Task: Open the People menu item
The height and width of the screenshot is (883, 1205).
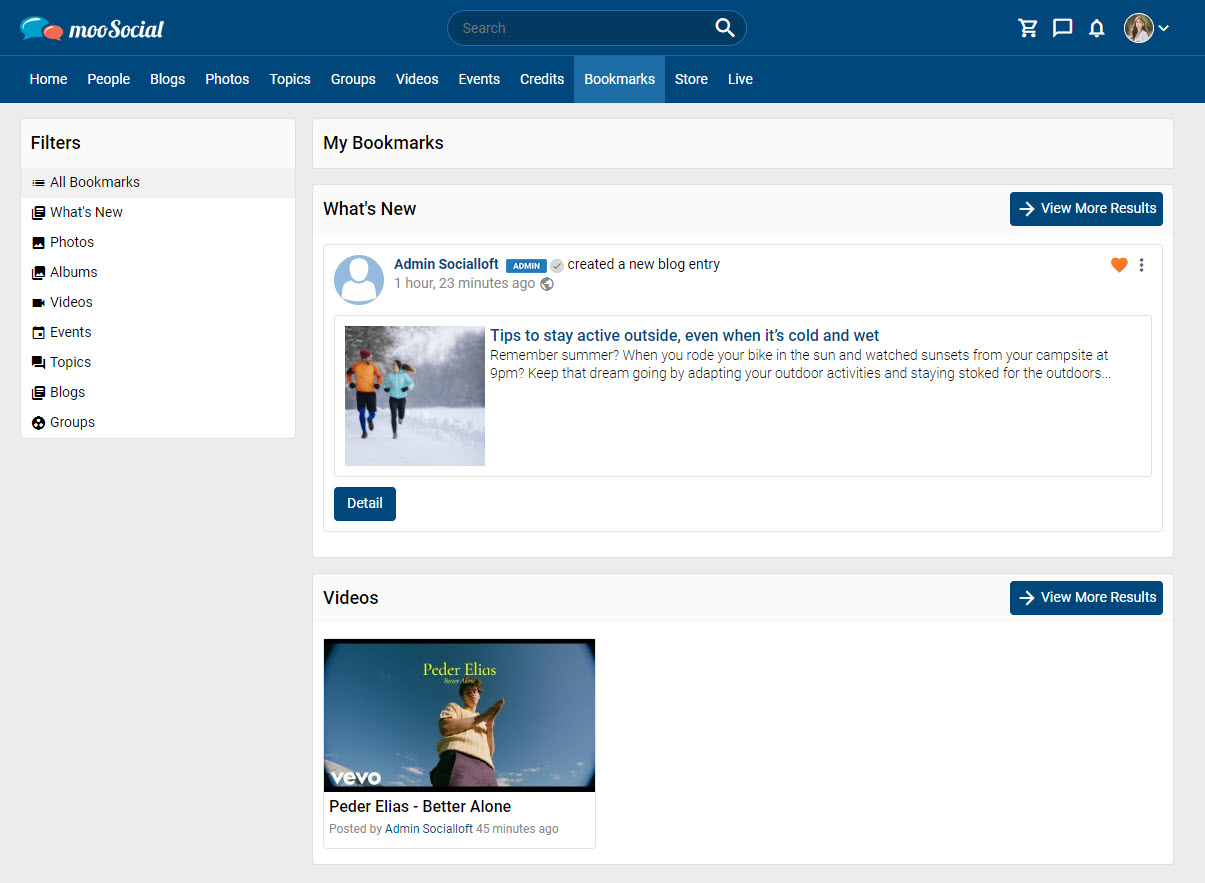Action: coord(109,79)
